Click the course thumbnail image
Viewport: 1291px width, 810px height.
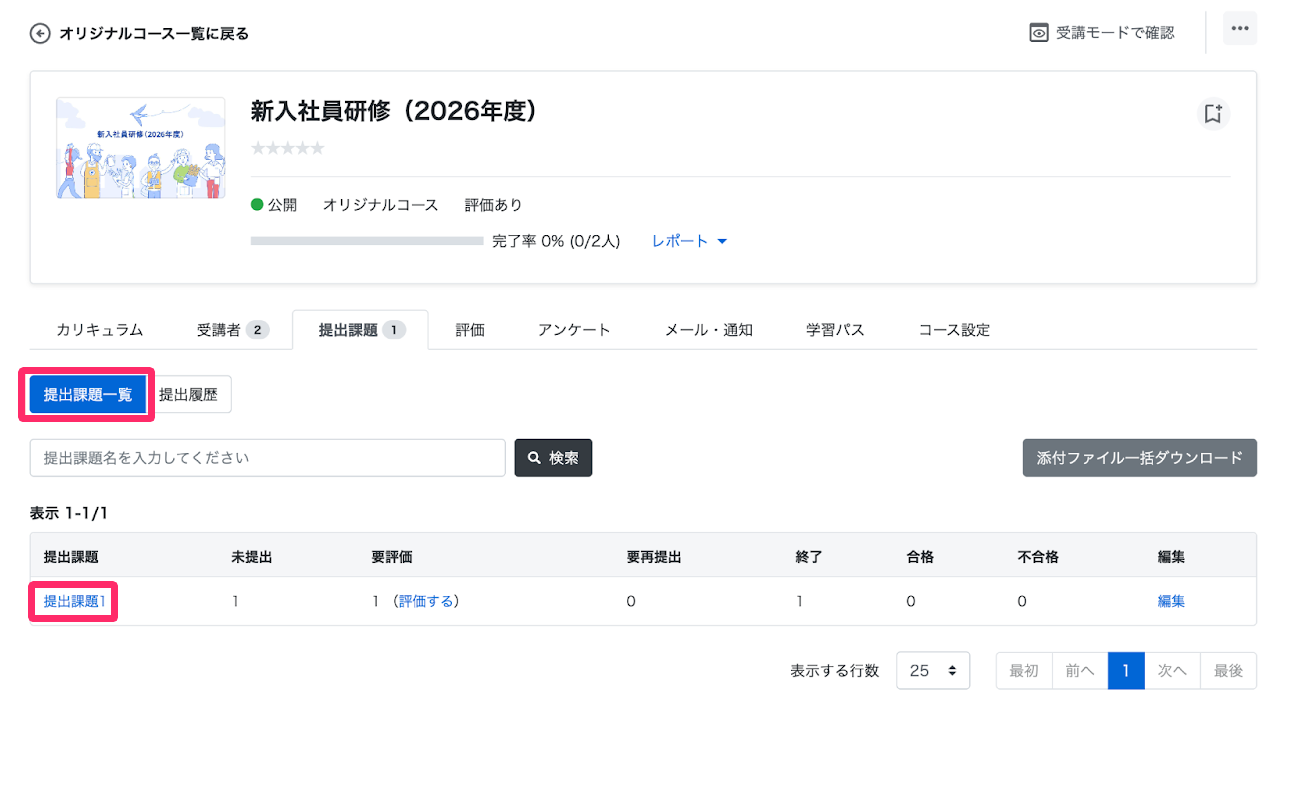click(x=141, y=148)
